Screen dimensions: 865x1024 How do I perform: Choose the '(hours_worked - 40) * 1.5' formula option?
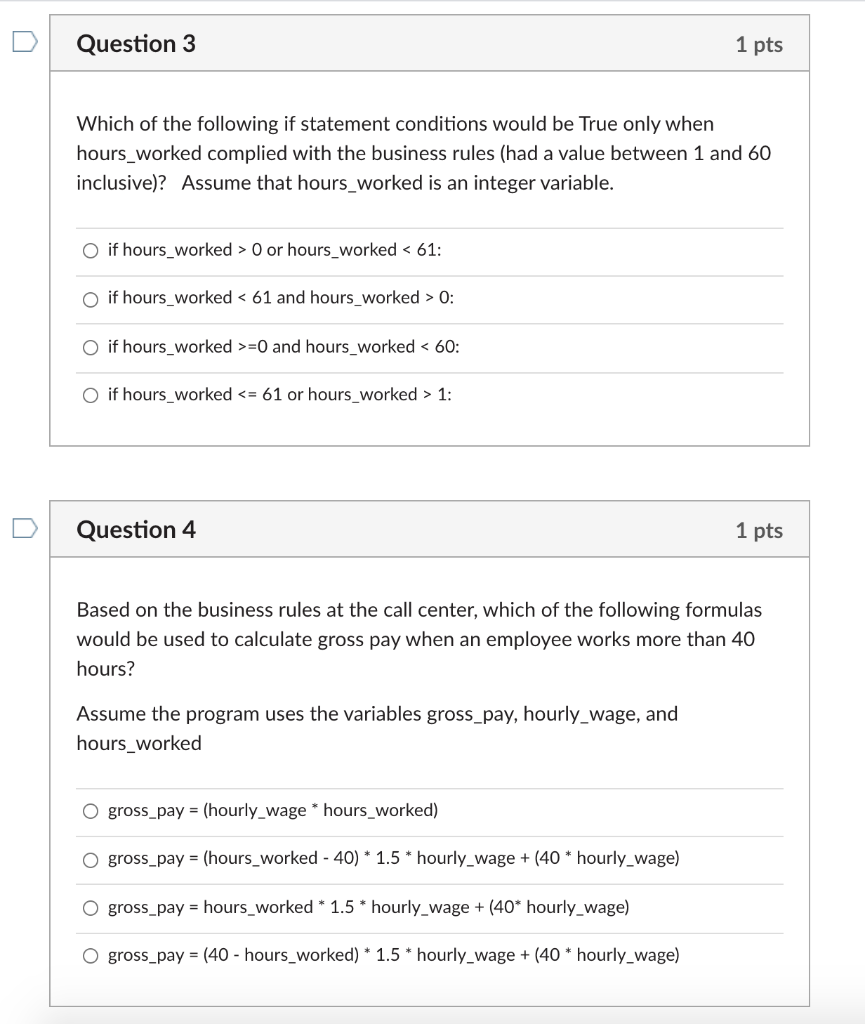click(90, 859)
